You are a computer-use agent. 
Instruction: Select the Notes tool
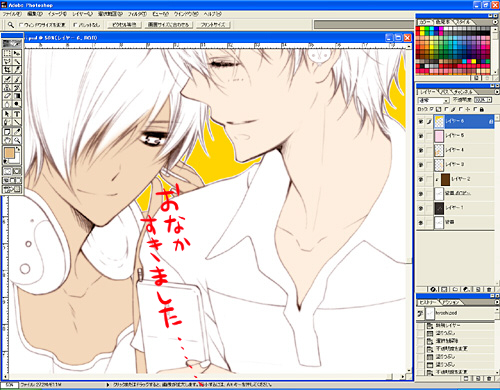(x=7, y=132)
